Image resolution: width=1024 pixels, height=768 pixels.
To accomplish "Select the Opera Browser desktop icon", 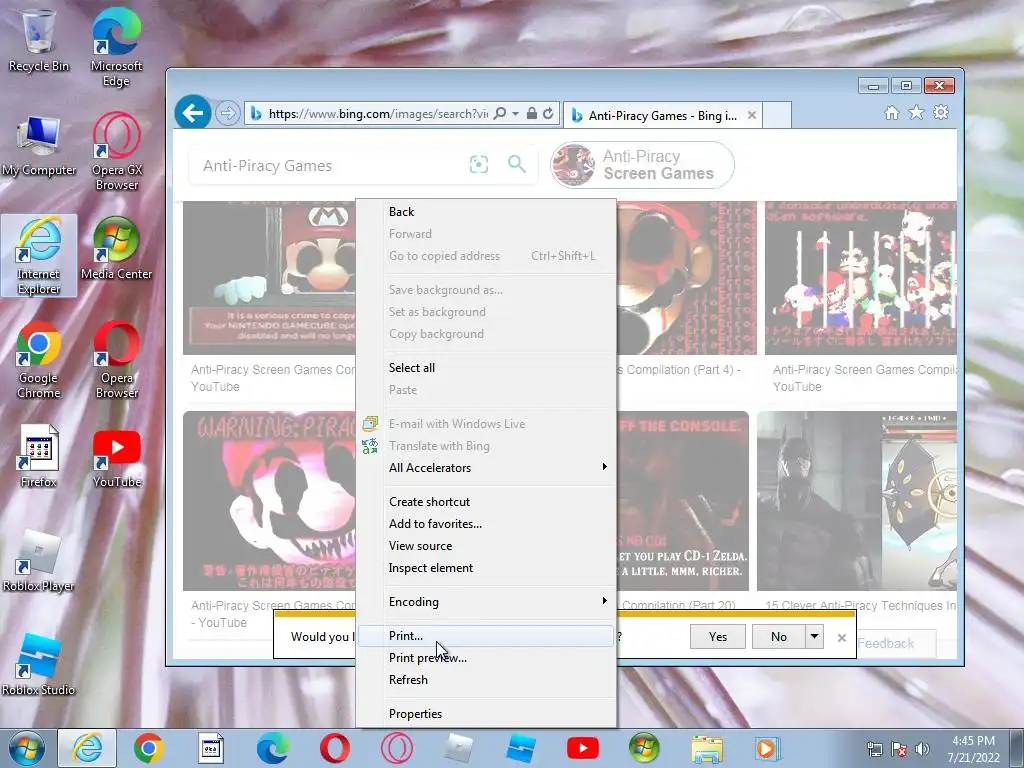I will [117, 360].
